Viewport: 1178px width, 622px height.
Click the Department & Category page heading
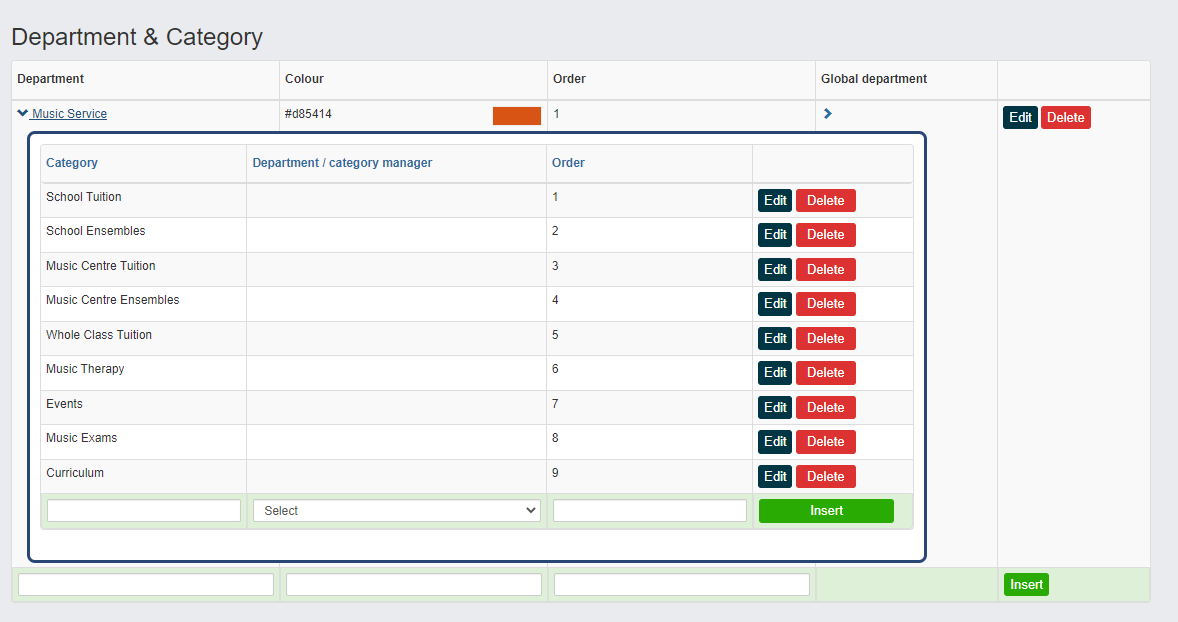(x=137, y=37)
